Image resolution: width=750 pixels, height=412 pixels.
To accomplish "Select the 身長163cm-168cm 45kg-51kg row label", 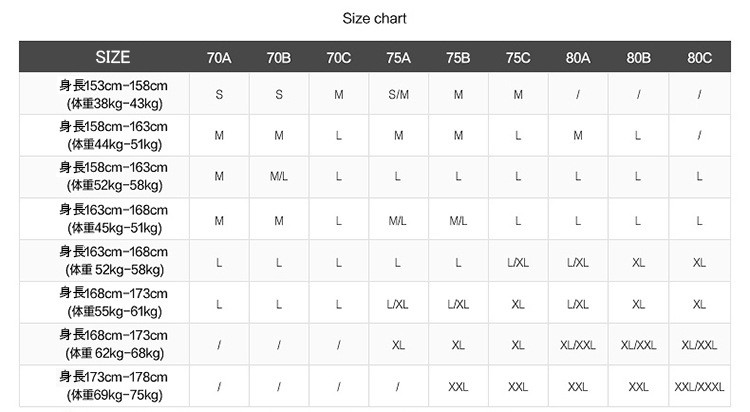I will [x=114, y=219].
